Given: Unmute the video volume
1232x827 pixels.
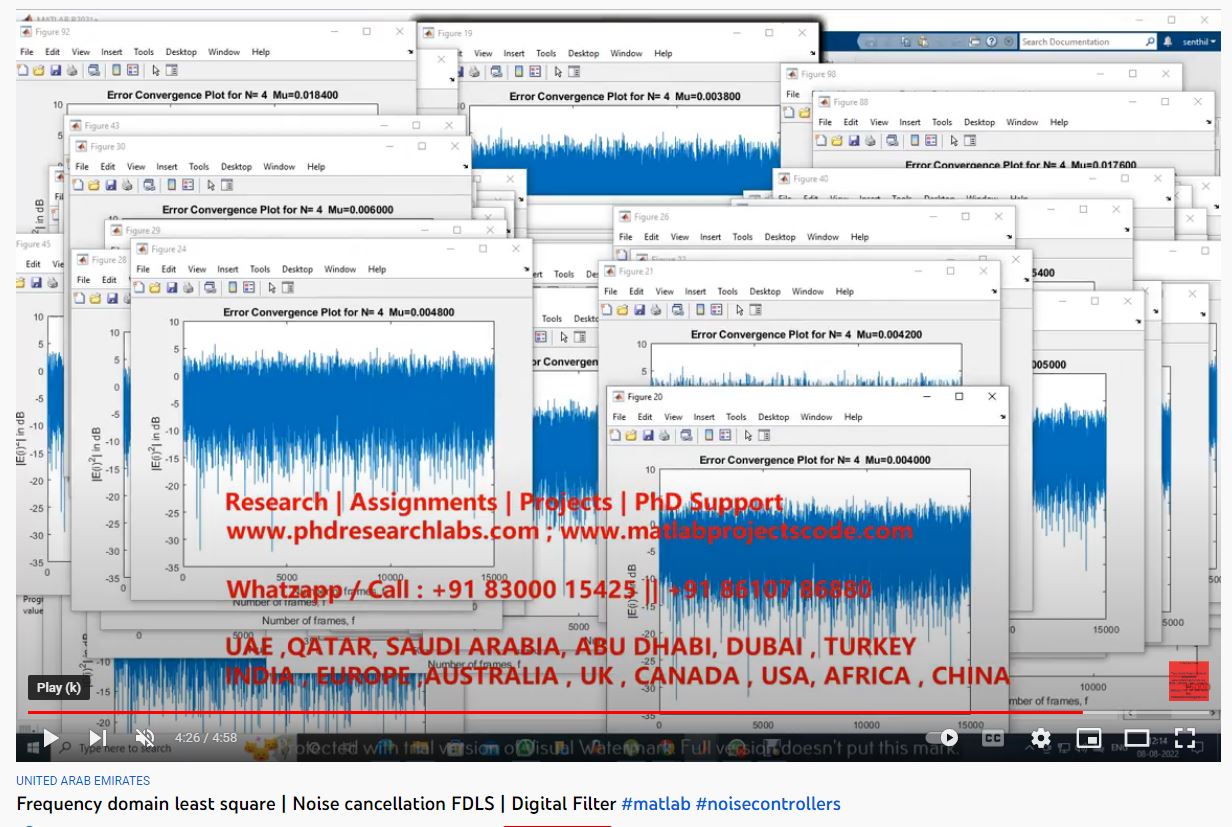Looking at the screenshot, I should click(145, 738).
